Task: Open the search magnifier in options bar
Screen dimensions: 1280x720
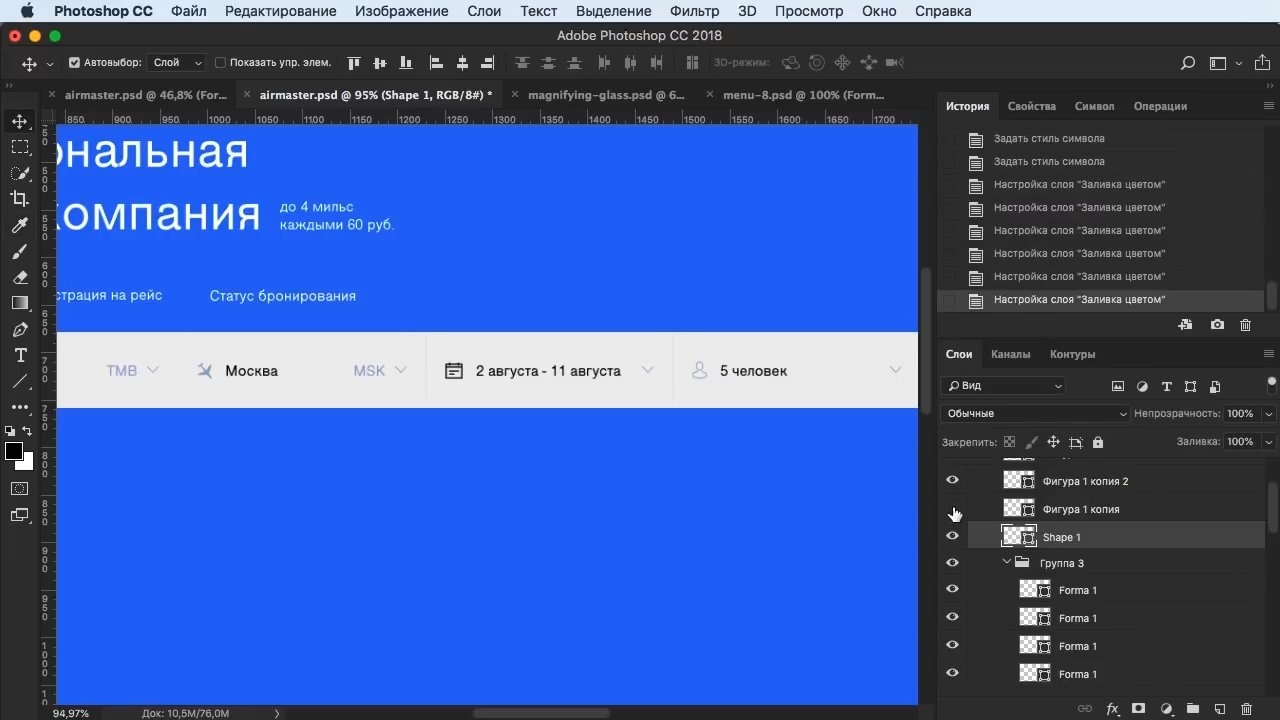Action: point(1188,63)
